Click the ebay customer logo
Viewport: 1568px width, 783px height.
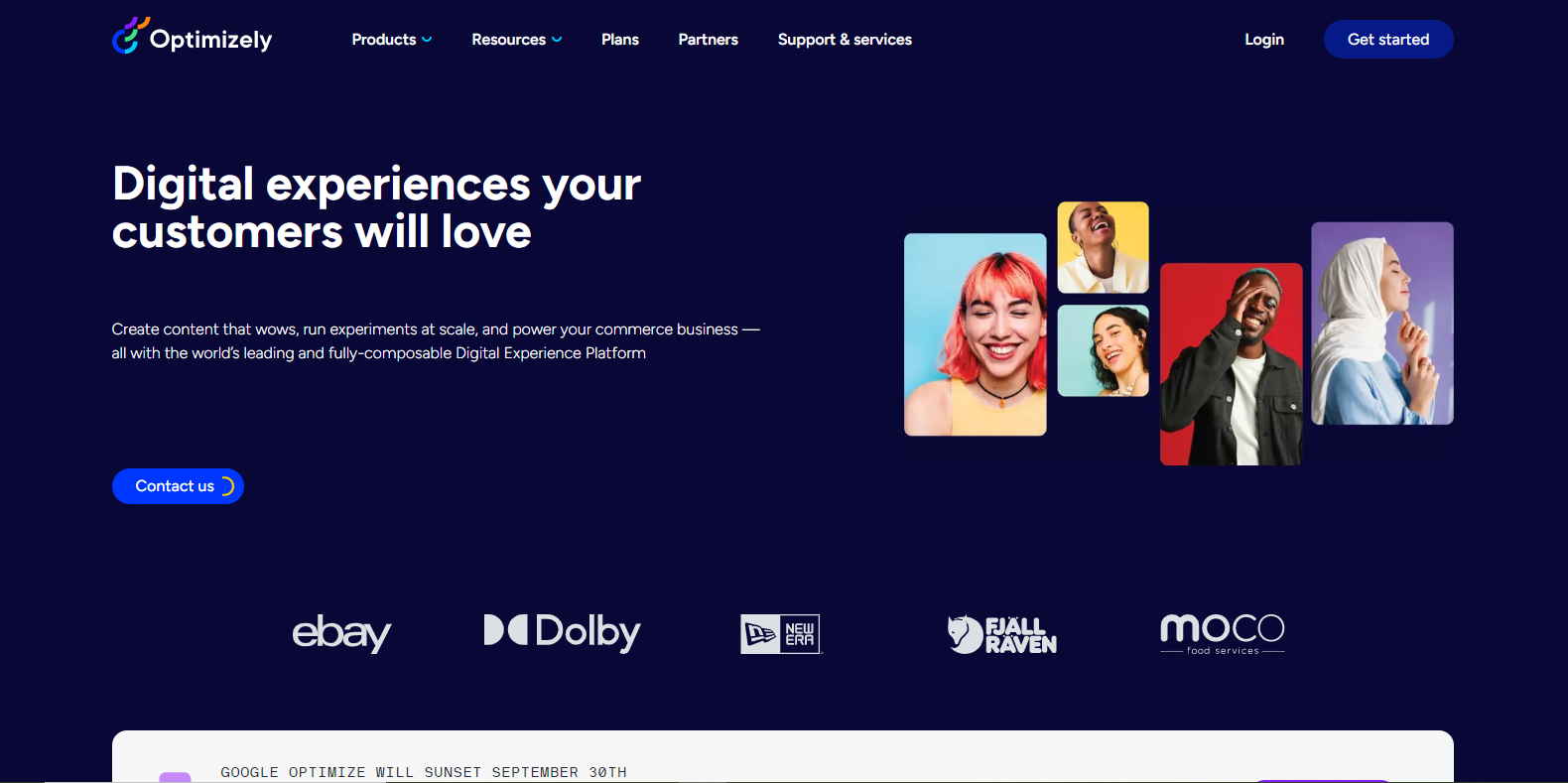point(341,632)
